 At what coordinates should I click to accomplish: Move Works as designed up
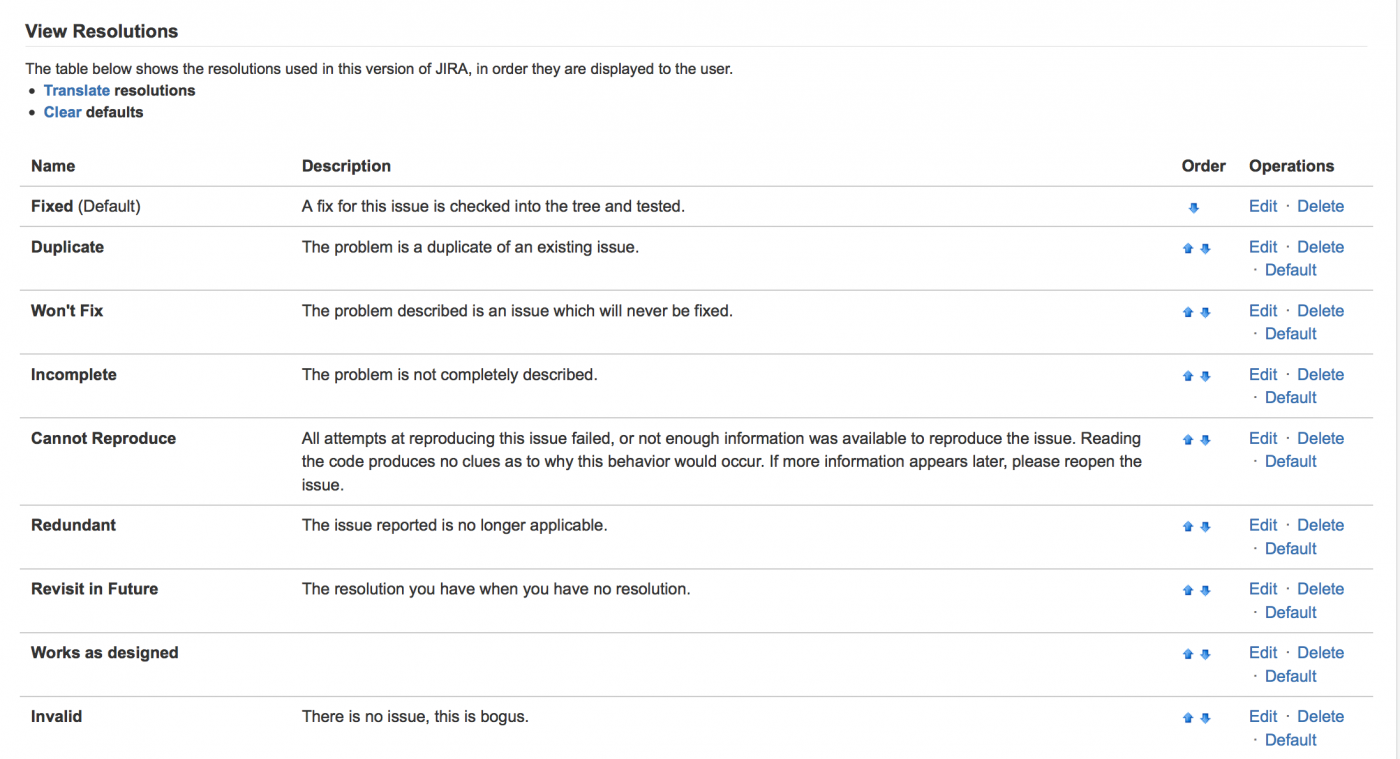pyautogui.click(x=1188, y=655)
